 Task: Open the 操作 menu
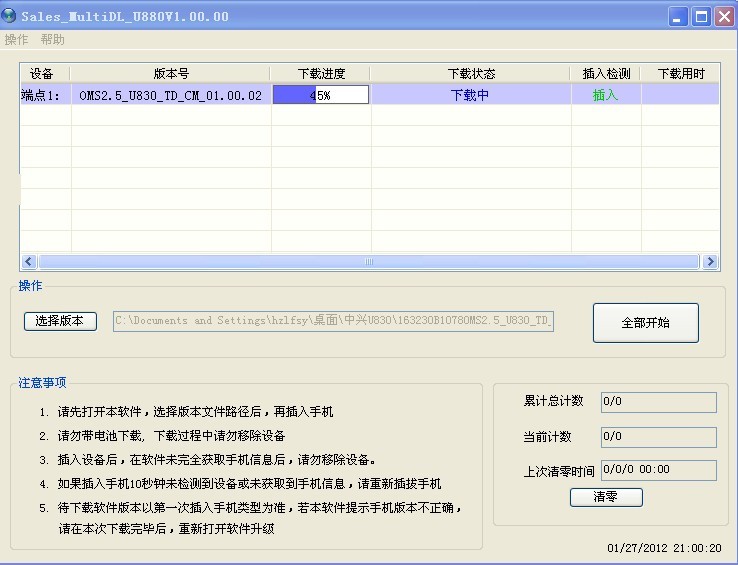pyautogui.click(x=17, y=40)
